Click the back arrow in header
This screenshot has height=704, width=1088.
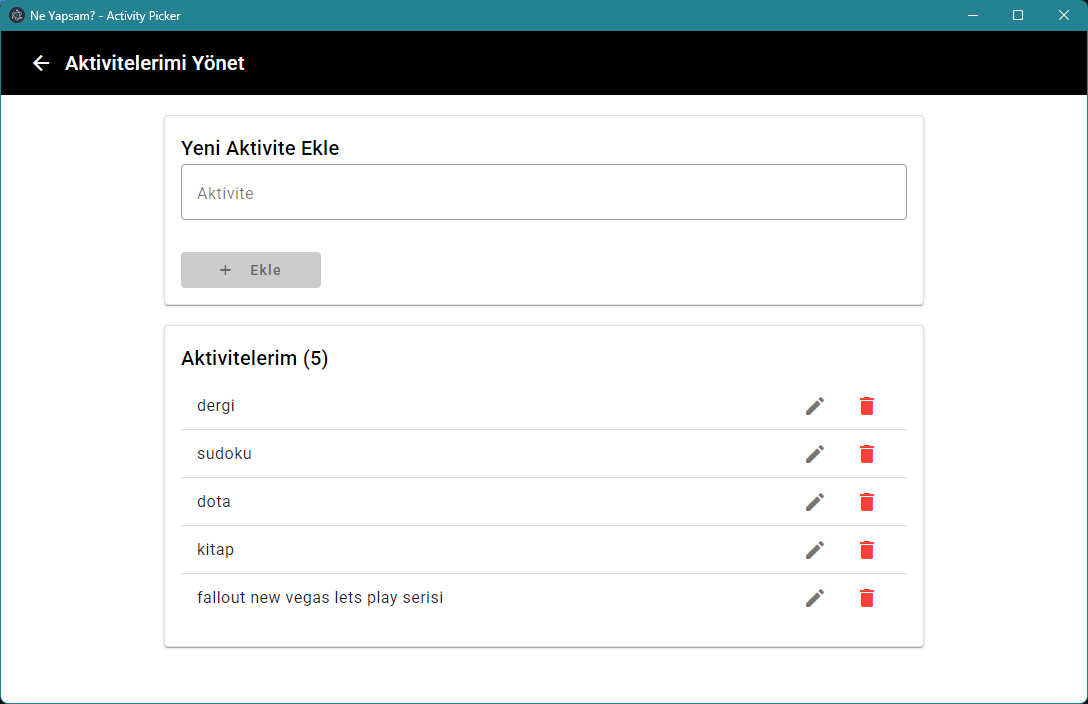(41, 63)
